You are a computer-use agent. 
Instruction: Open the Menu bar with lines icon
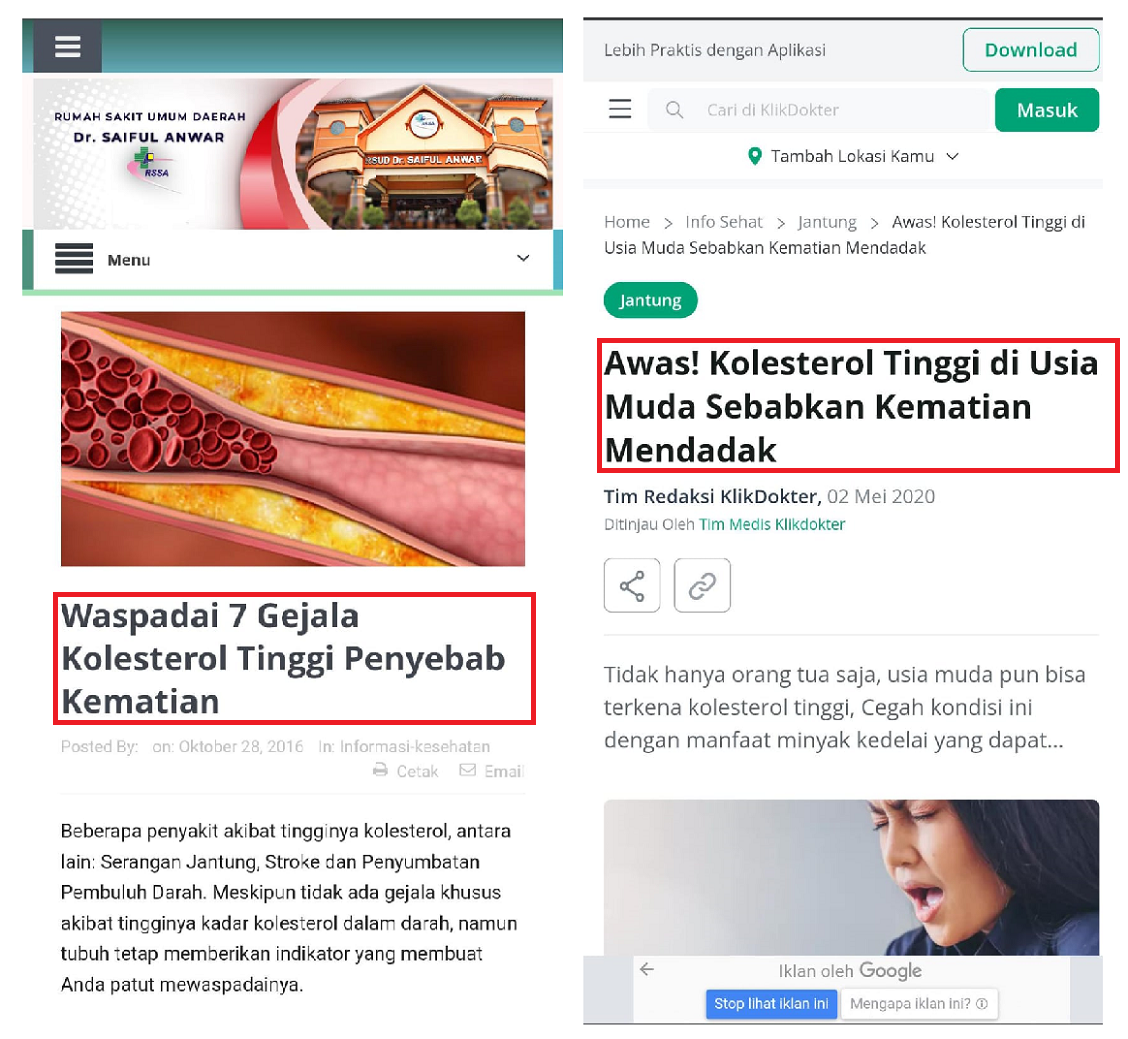tap(74, 258)
